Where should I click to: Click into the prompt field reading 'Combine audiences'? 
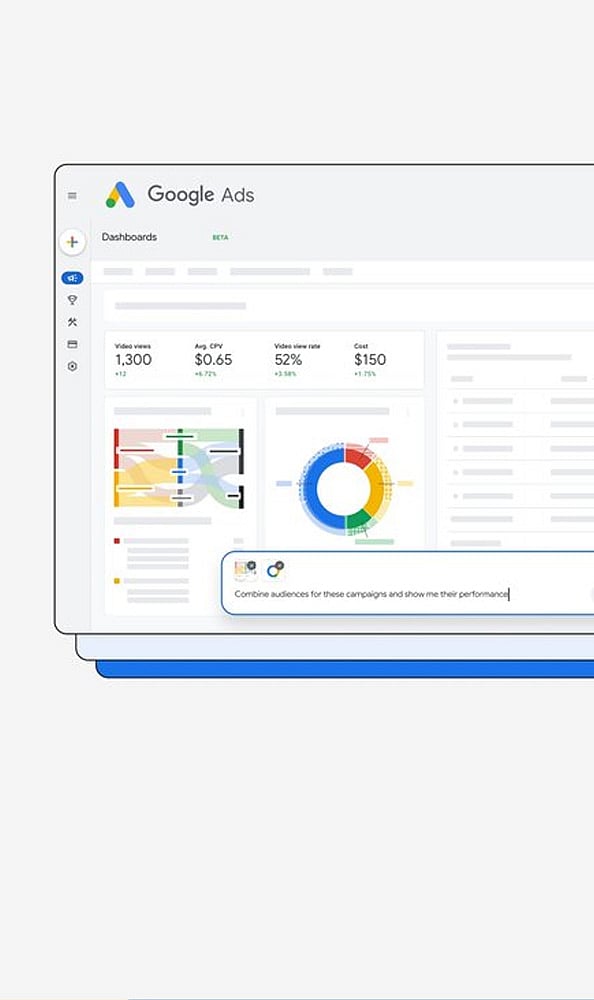[371, 594]
